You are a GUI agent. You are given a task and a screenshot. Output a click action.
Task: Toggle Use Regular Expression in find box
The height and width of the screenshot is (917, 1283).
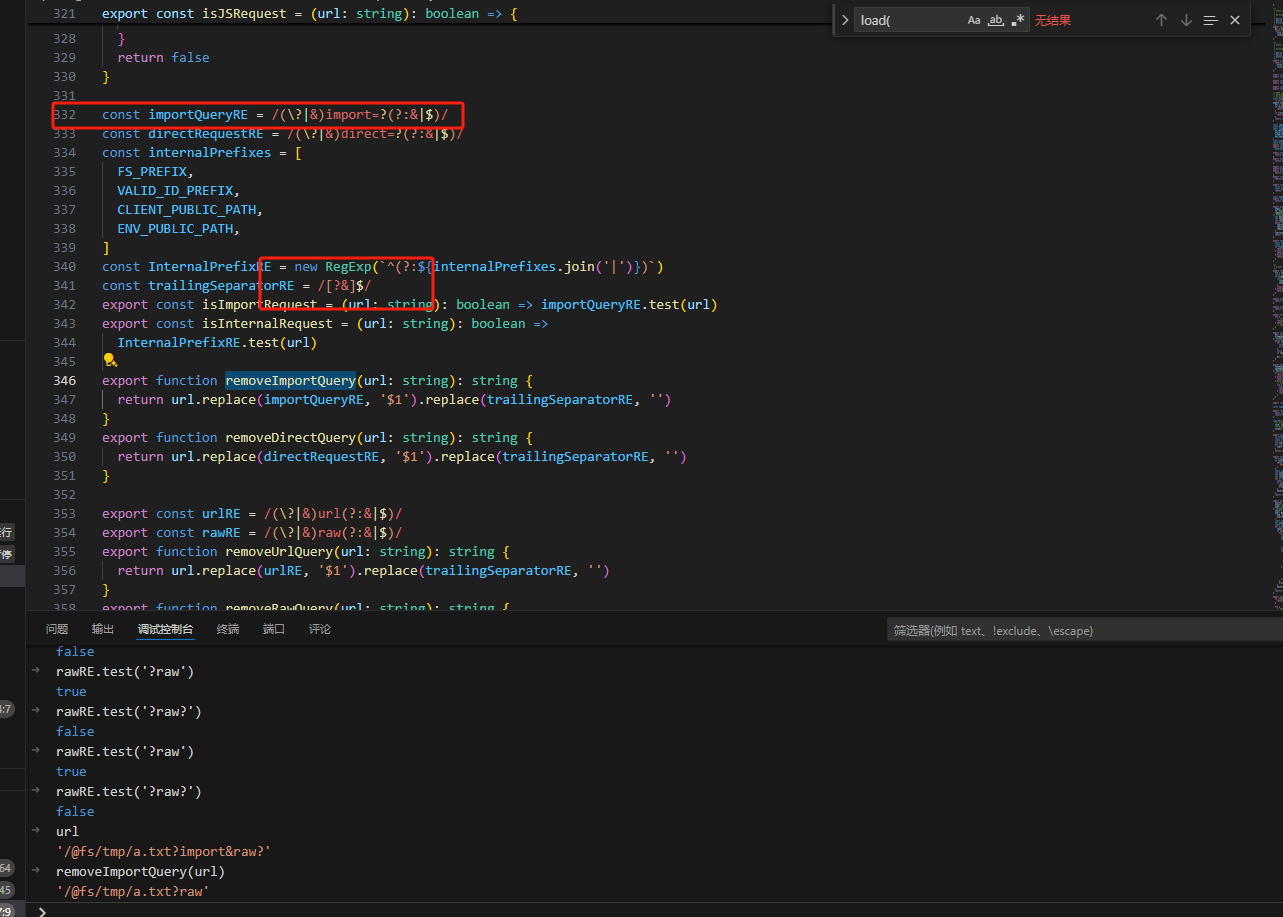click(x=1018, y=20)
